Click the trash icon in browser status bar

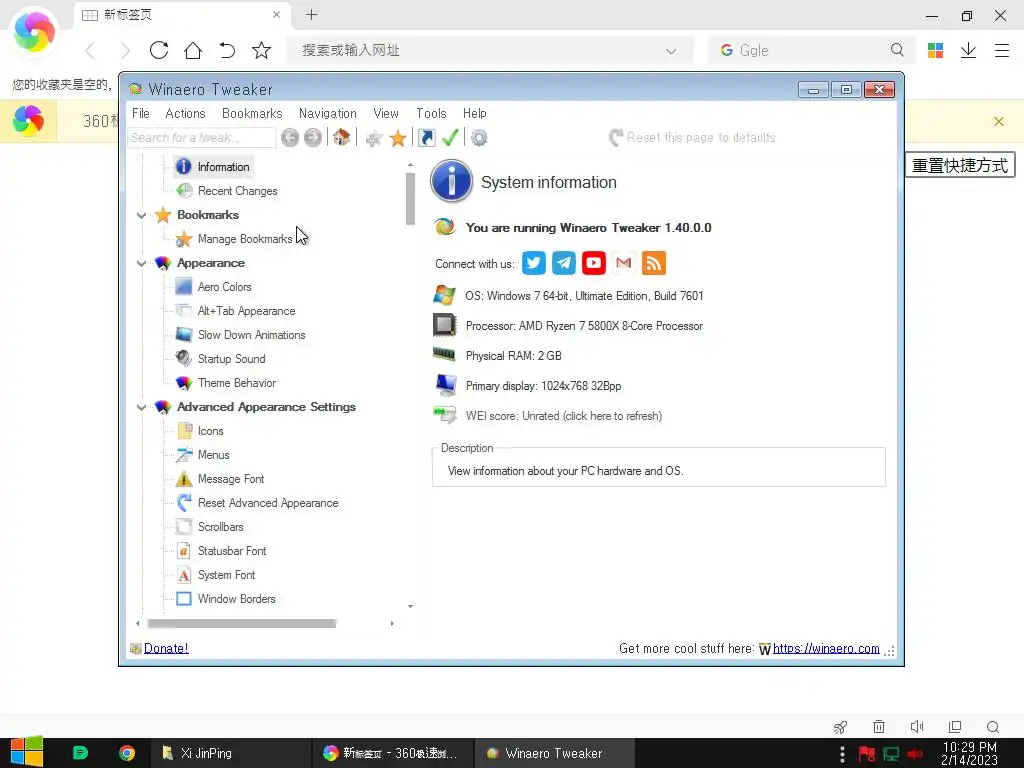[x=879, y=727]
